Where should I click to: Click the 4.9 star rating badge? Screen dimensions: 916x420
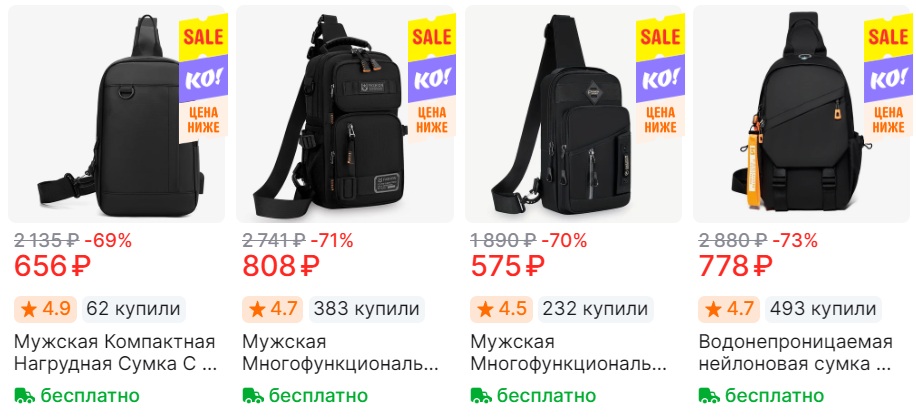pyautogui.click(x=46, y=309)
